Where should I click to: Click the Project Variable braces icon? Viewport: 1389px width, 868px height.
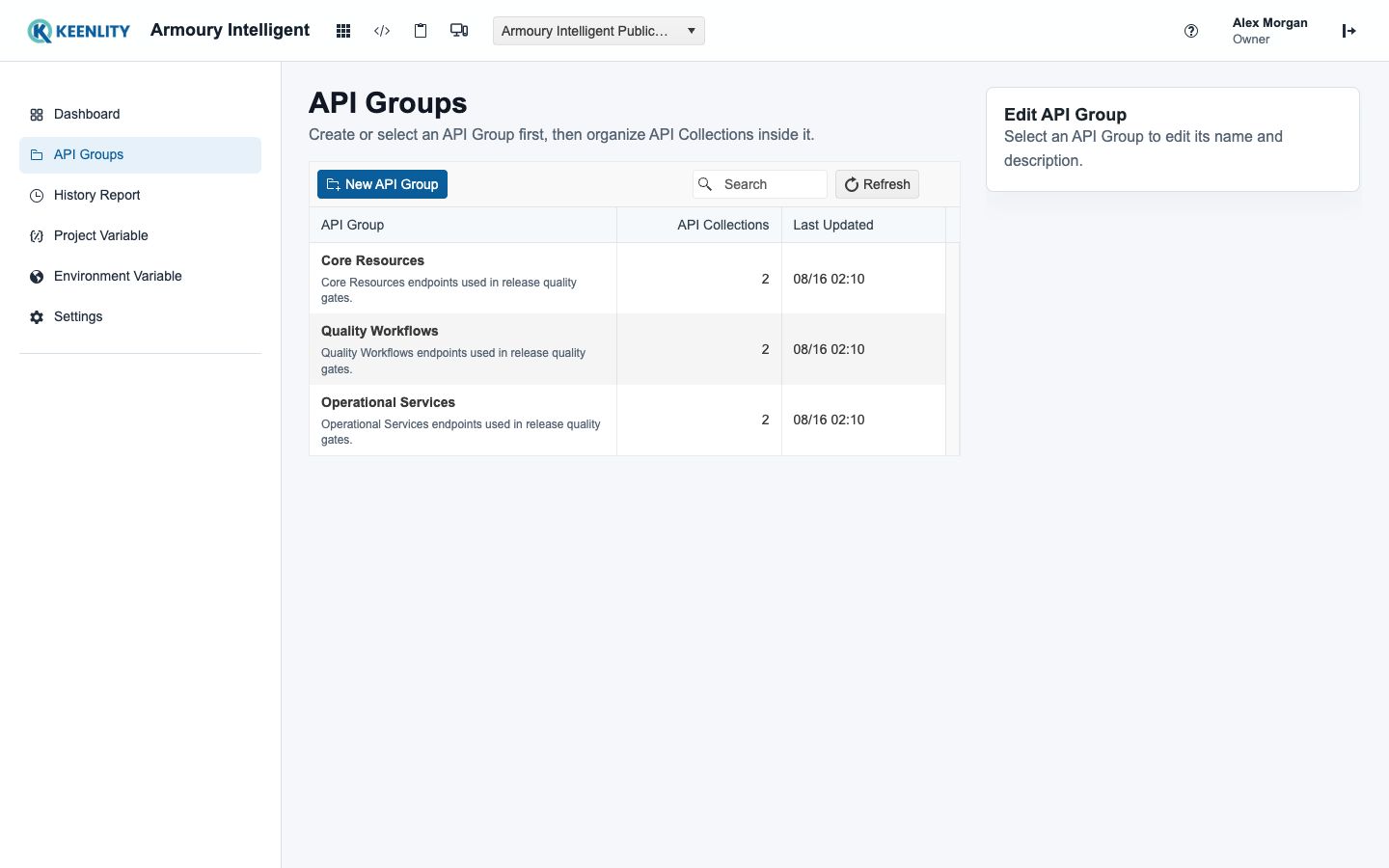click(x=37, y=236)
